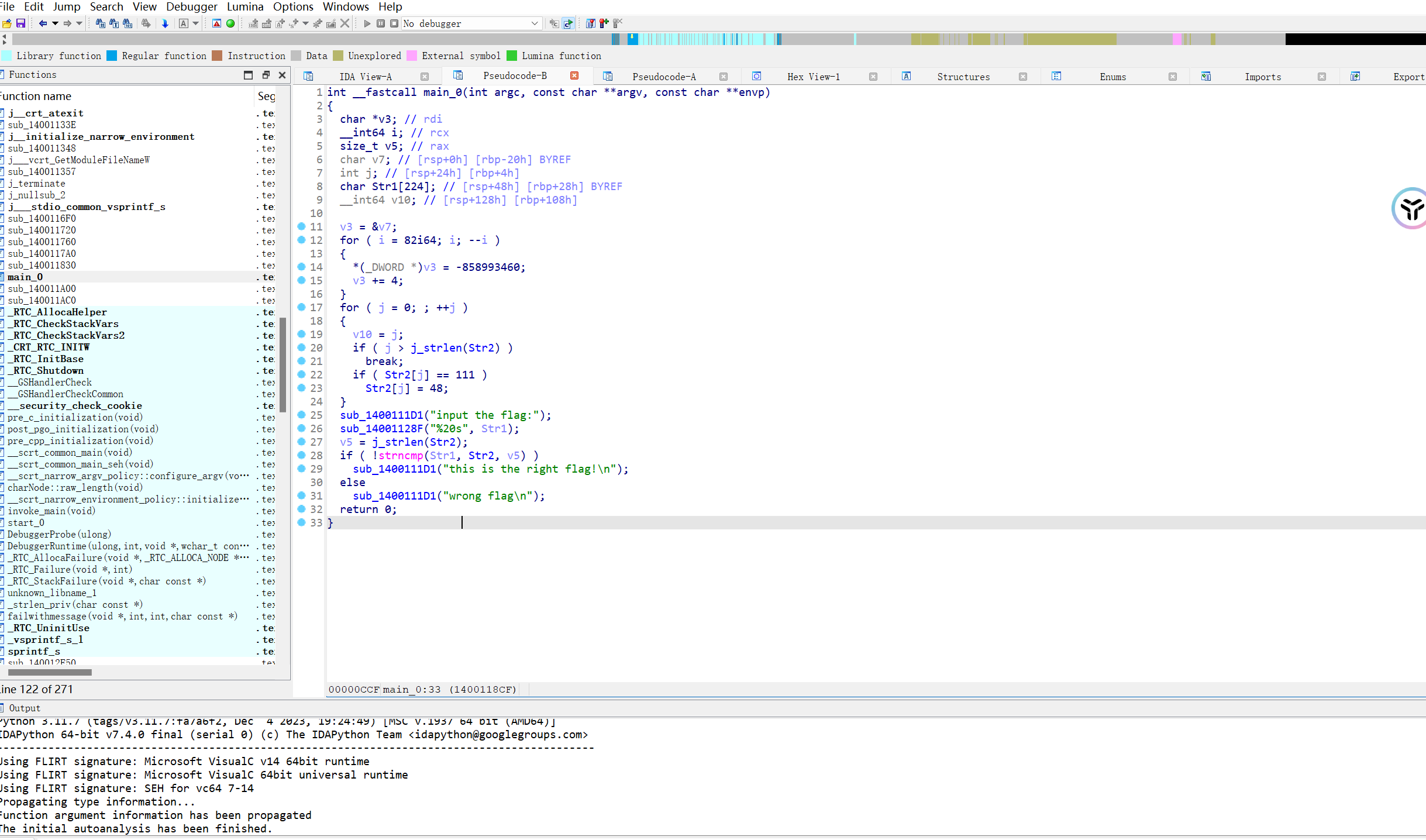Switch to the Imports tab
This screenshot has width=1426, height=840.
click(1263, 77)
